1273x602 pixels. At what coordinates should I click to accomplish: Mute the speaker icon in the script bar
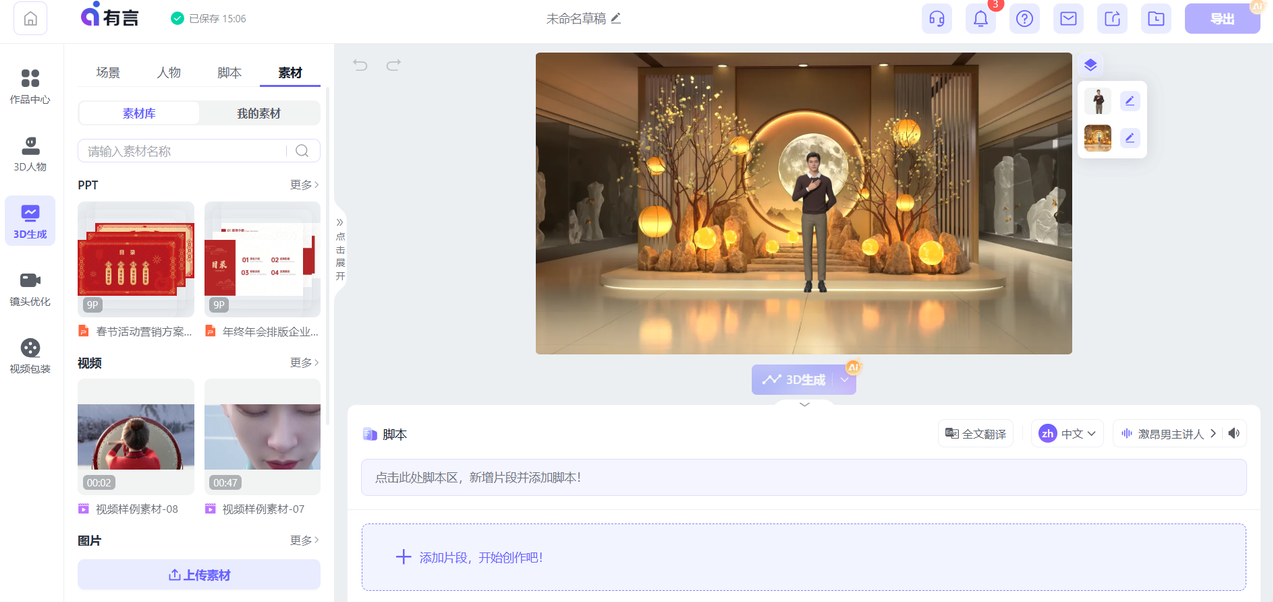pyautogui.click(x=1233, y=432)
